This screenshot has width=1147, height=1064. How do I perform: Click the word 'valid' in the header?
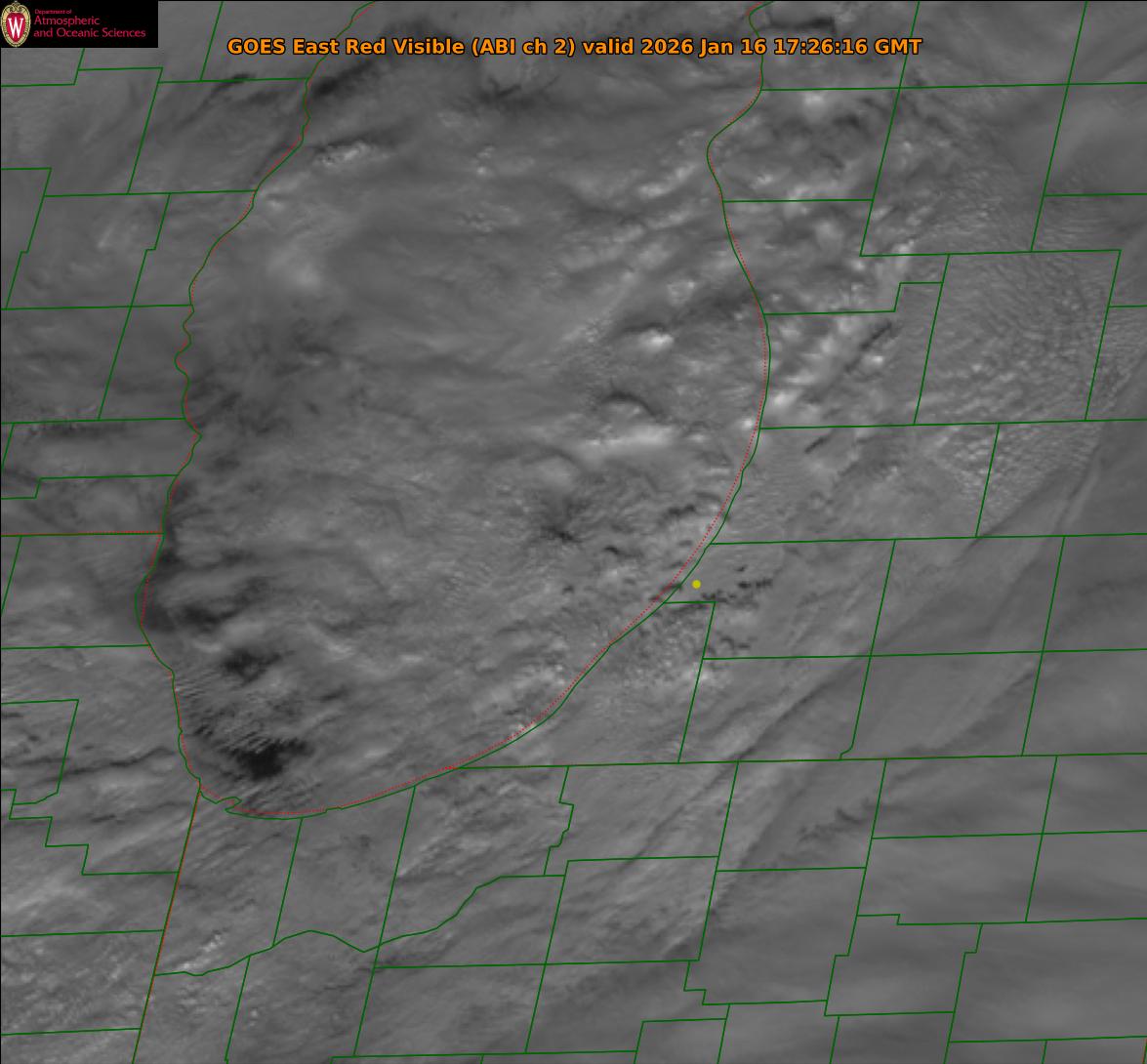(608, 47)
